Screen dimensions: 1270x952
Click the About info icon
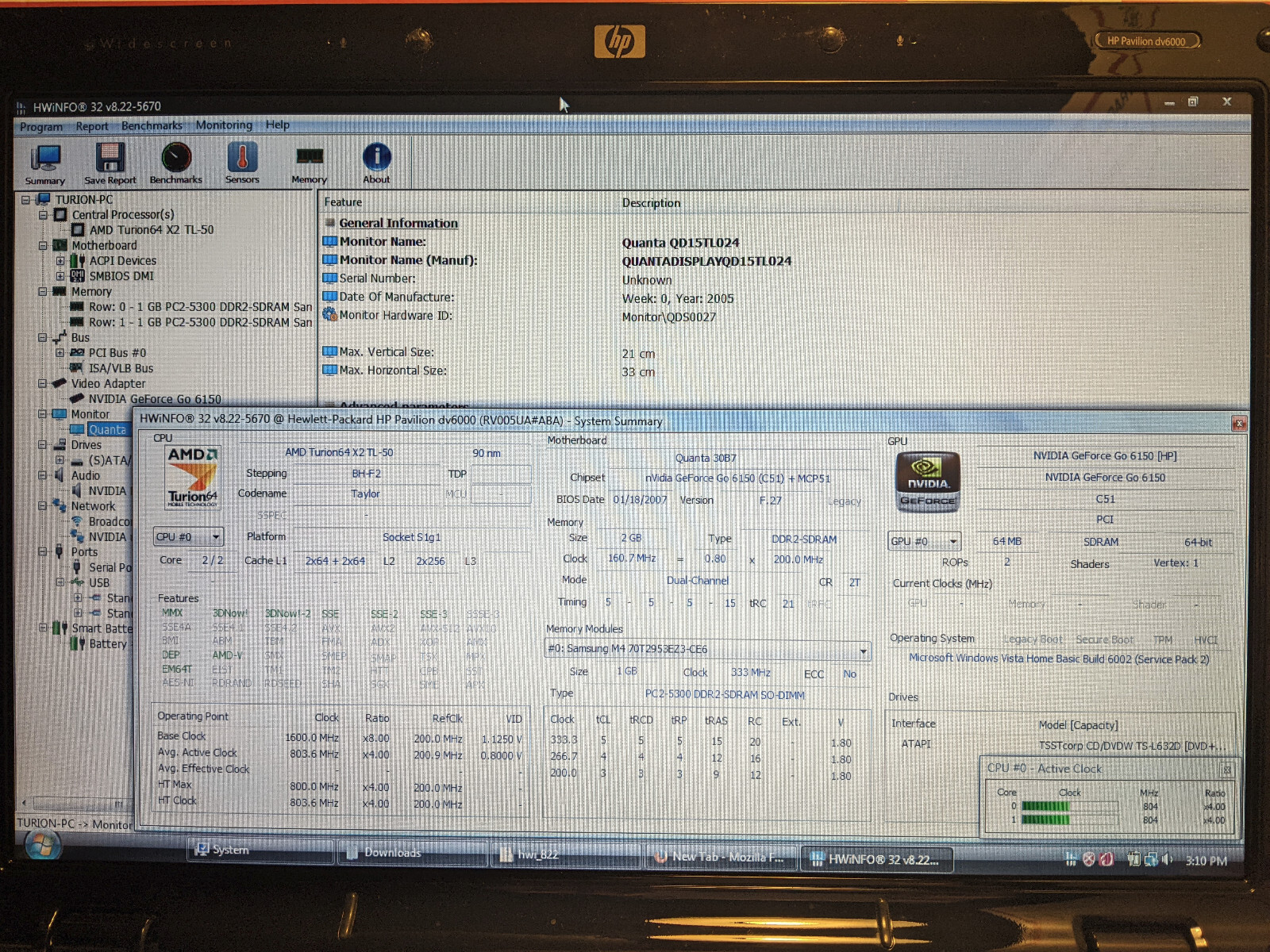pyautogui.click(x=376, y=163)
